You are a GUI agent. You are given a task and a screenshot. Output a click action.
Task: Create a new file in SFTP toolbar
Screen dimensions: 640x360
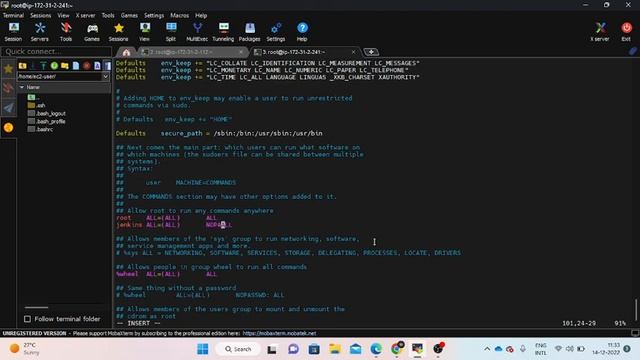click(76, 66)
